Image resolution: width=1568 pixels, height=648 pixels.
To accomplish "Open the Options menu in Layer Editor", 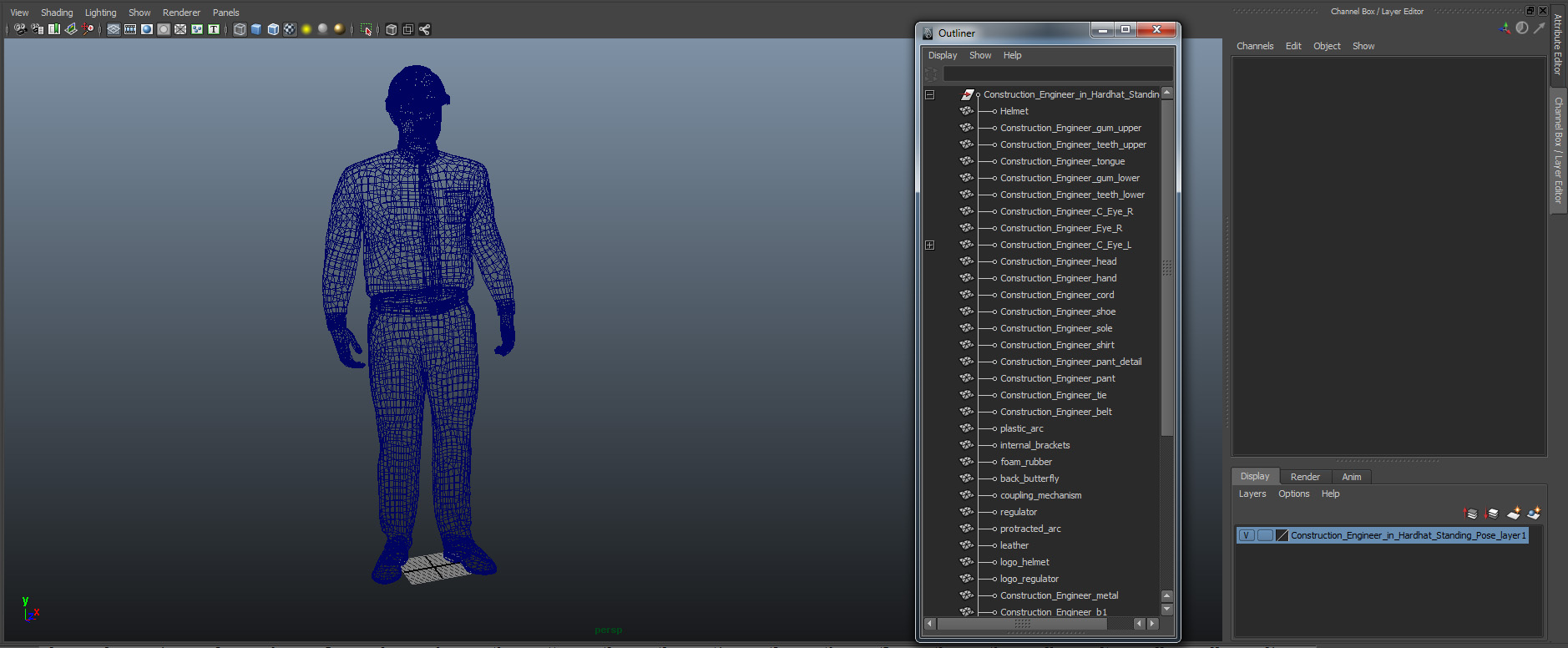I will (x=1293, y=494).
